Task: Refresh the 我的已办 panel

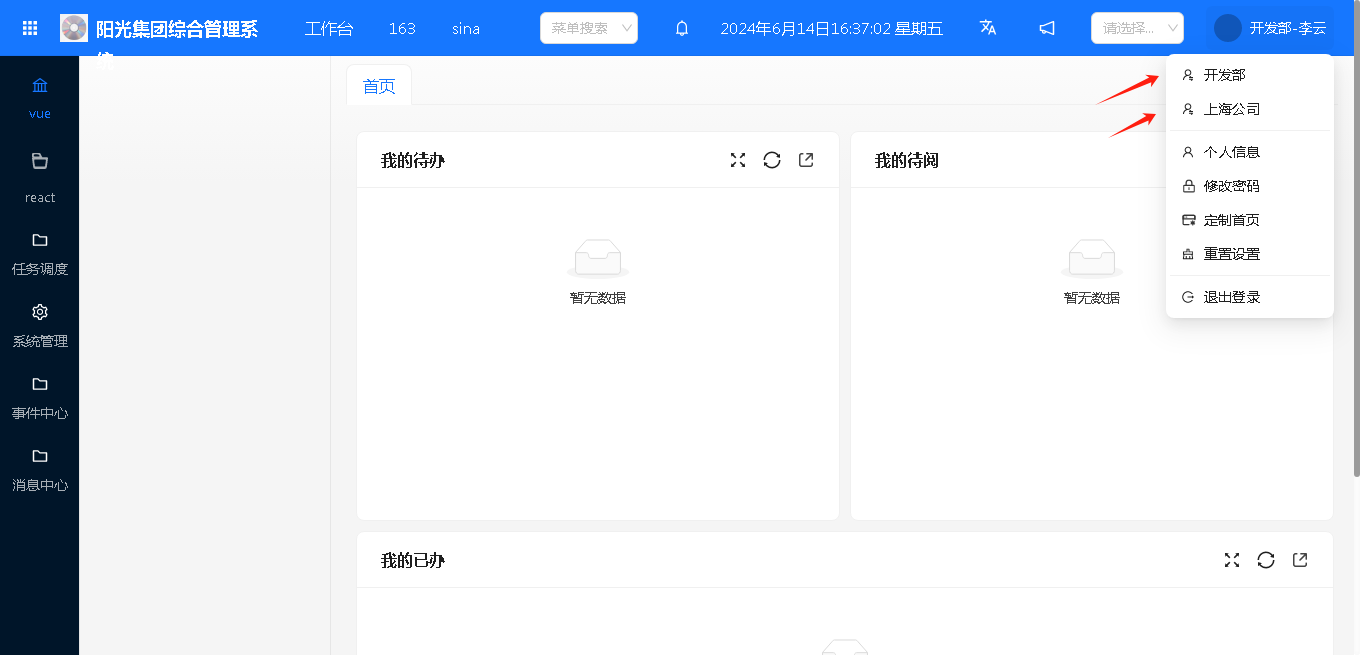Action: [1266, 560]
